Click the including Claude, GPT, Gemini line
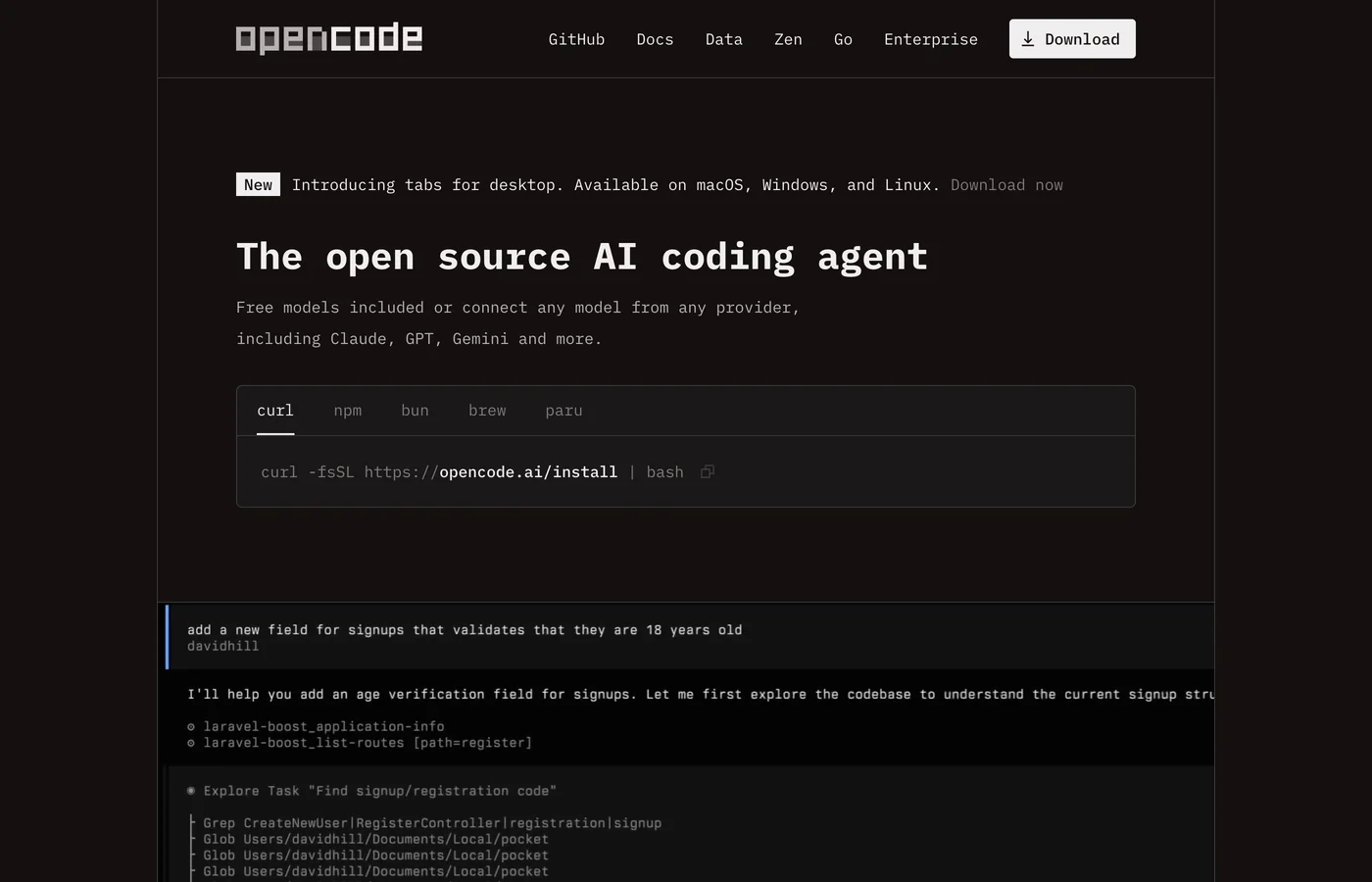The width and height of the screenshot is (1372, 882). (x=418, y=339)
